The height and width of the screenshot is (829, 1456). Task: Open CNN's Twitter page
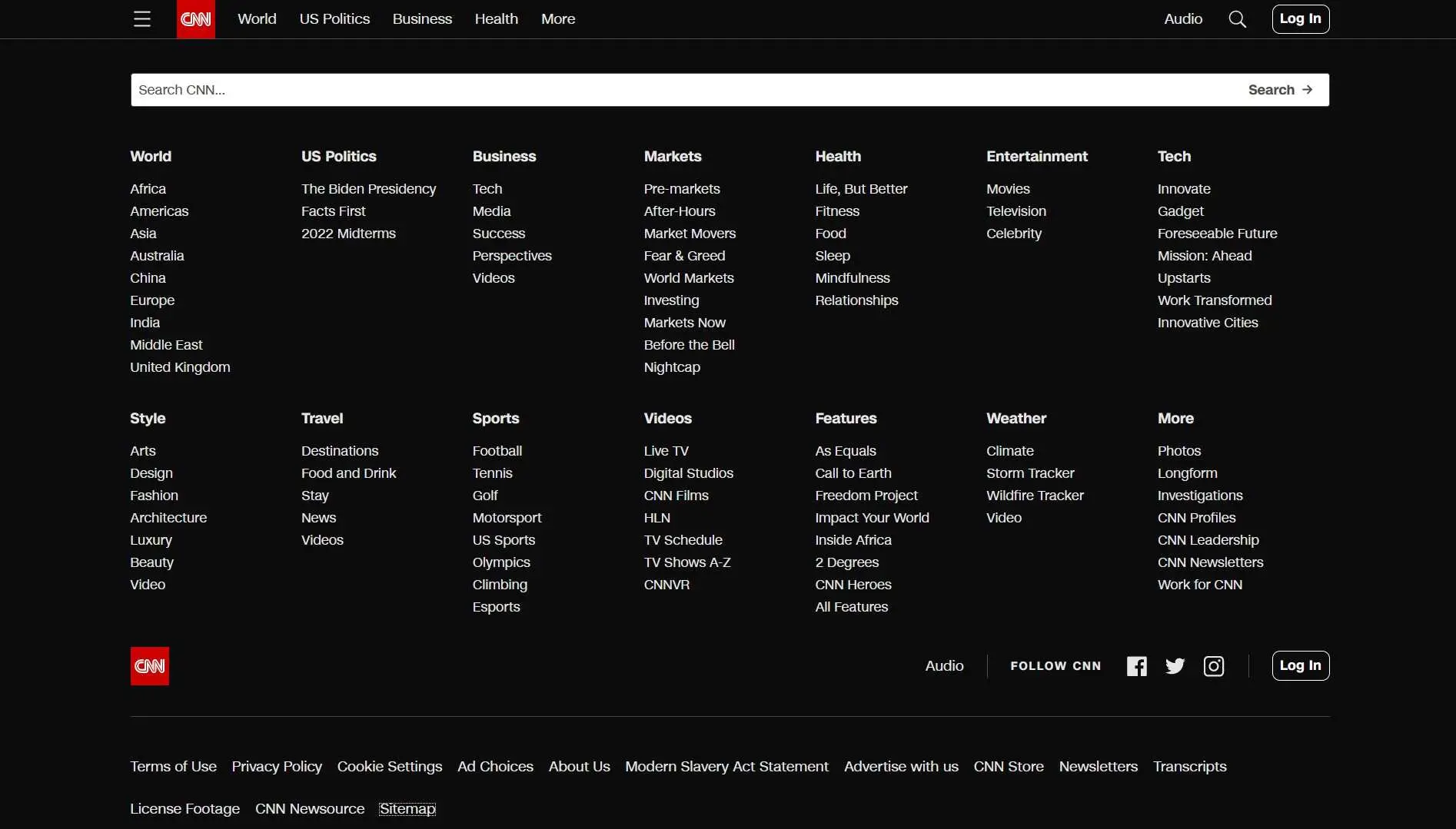pos(1175,666)
